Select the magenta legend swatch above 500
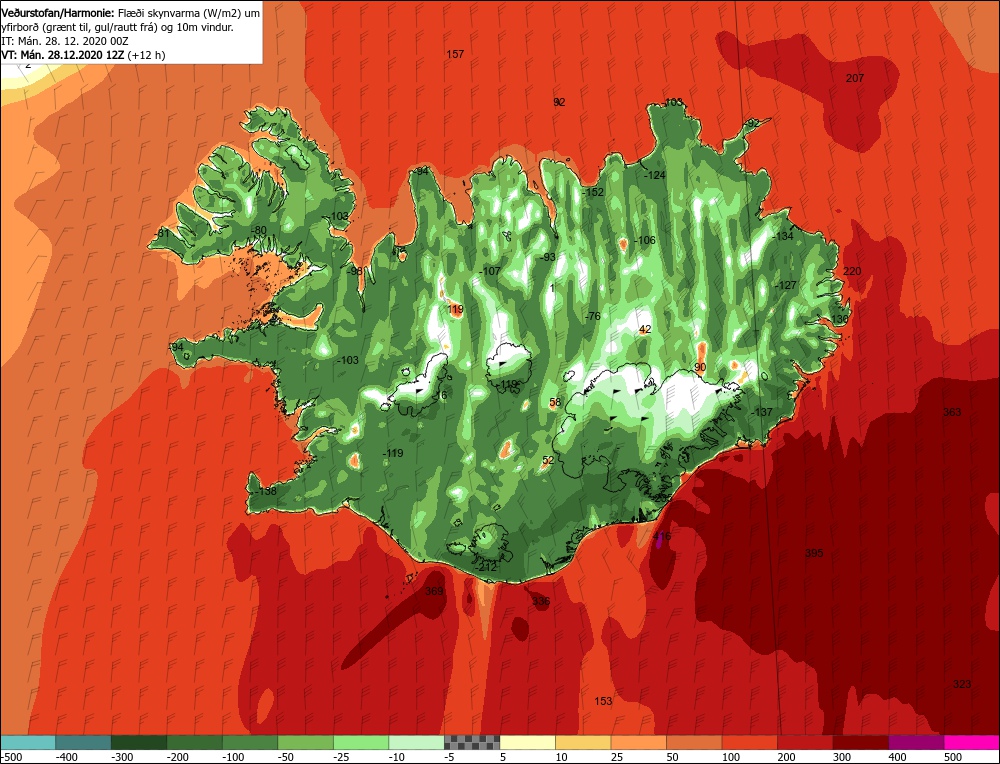Viewport: 1000px width, 764px height. (x=972, y=742)
